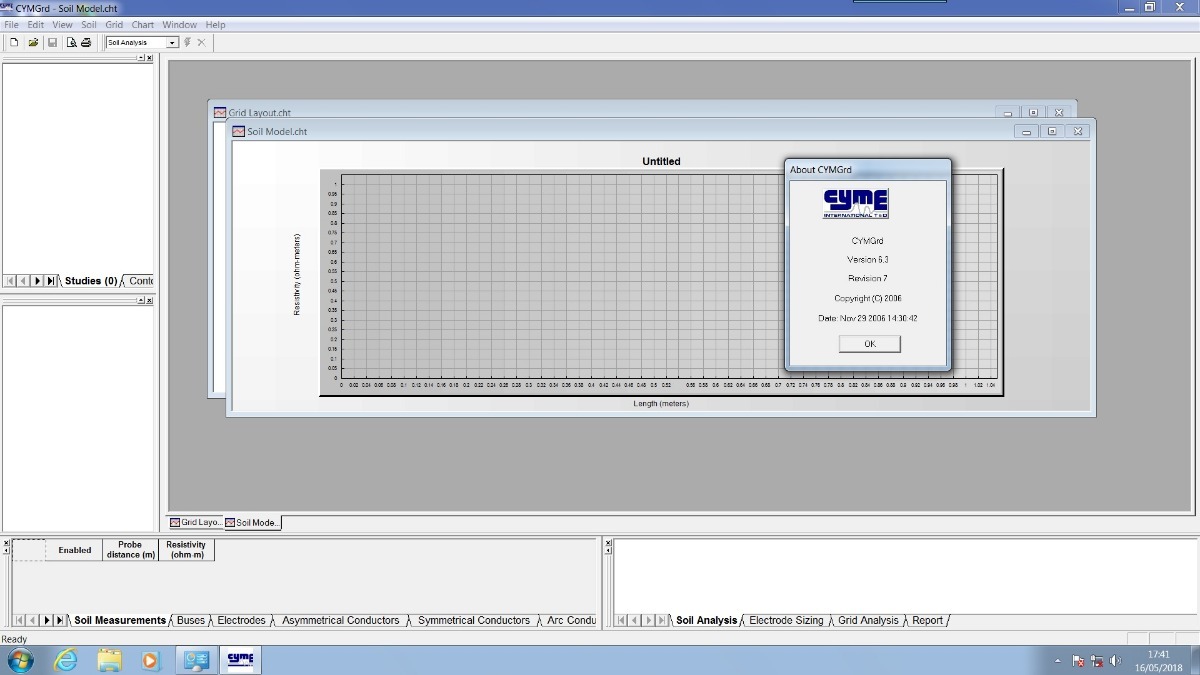Click the New document toolbar icon
1200x675 pixels.
point(14,42)
